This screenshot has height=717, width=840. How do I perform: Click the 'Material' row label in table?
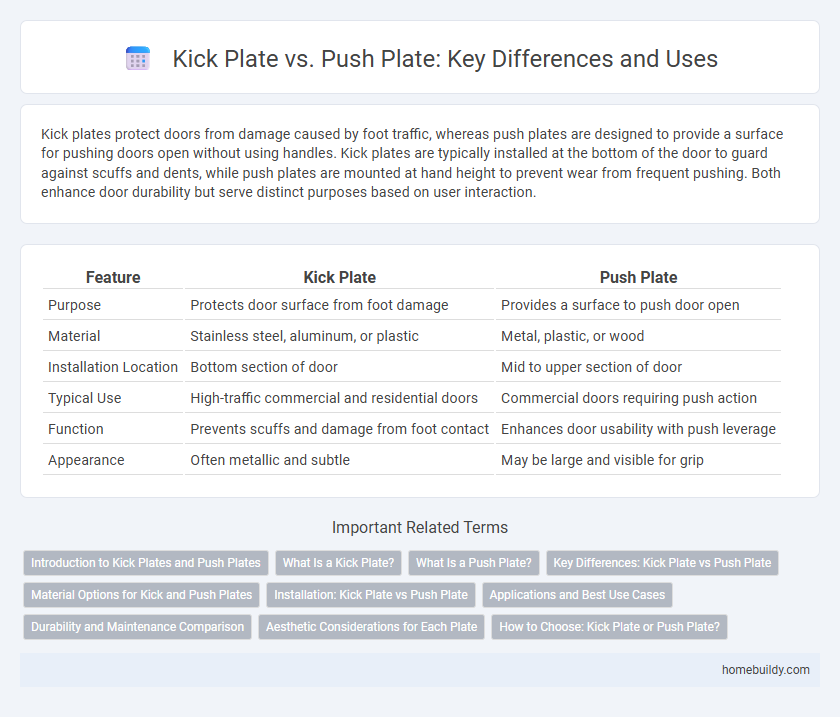click(x=74, y=336)
